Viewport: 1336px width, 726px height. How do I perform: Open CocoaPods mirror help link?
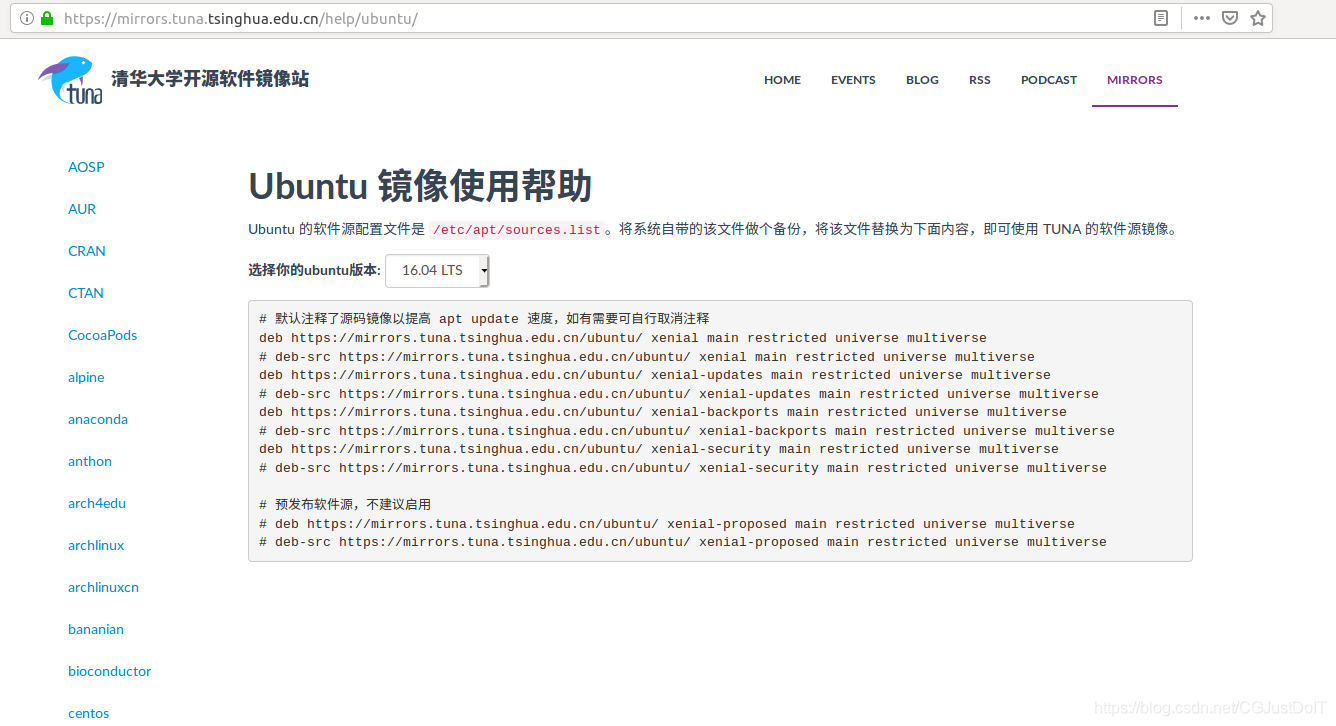103,335
